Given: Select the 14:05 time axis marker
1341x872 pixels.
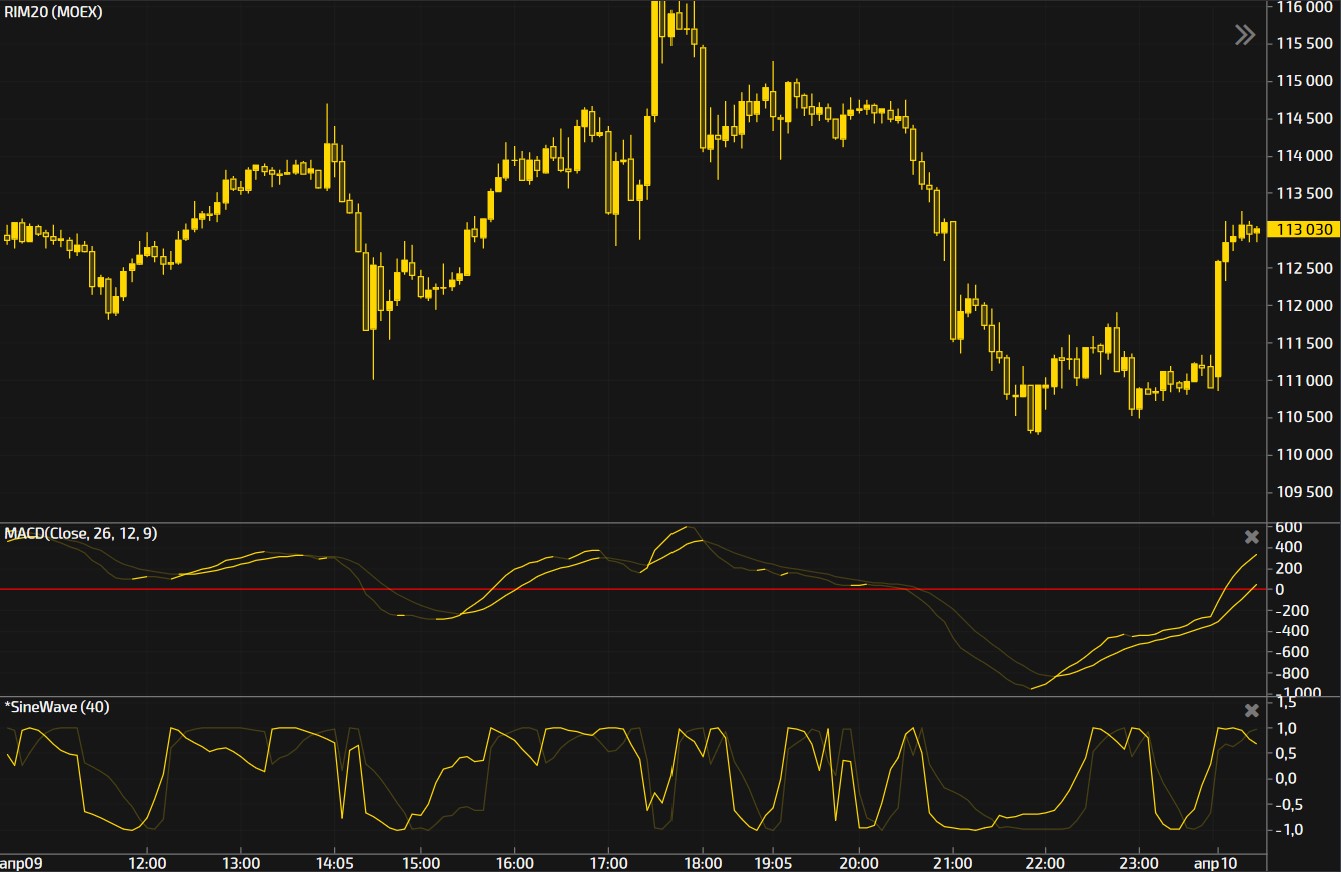Looking at the screenshot, I should (x=334, y=863).
